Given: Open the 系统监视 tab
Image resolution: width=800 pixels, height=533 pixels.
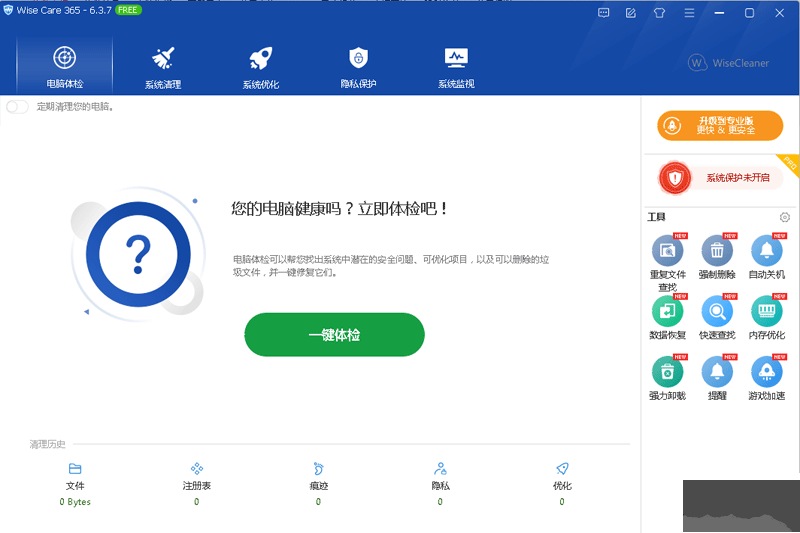Looking at the screenshot, I should 456,66.
